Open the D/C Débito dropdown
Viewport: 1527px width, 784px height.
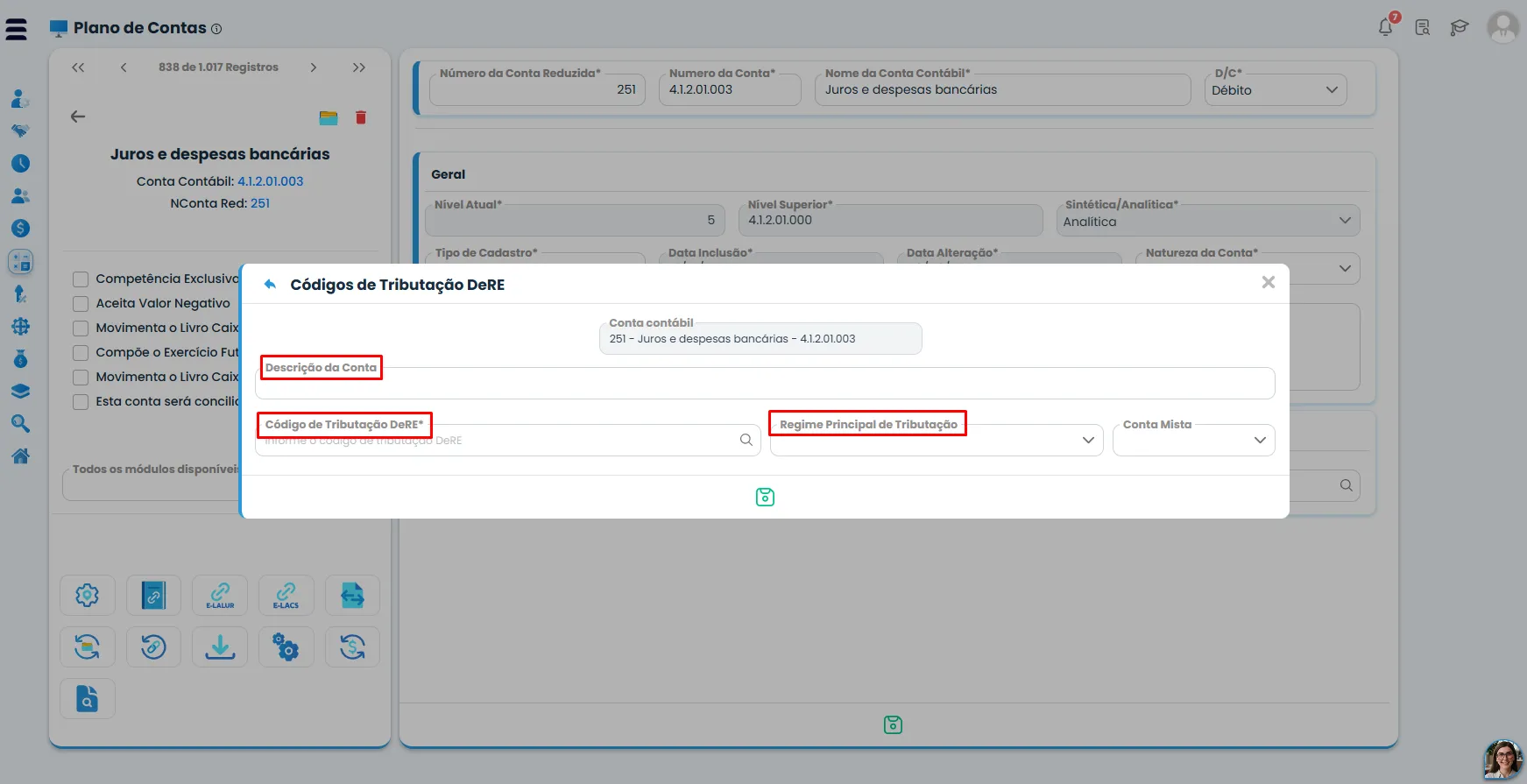(x=1276, y=89)
